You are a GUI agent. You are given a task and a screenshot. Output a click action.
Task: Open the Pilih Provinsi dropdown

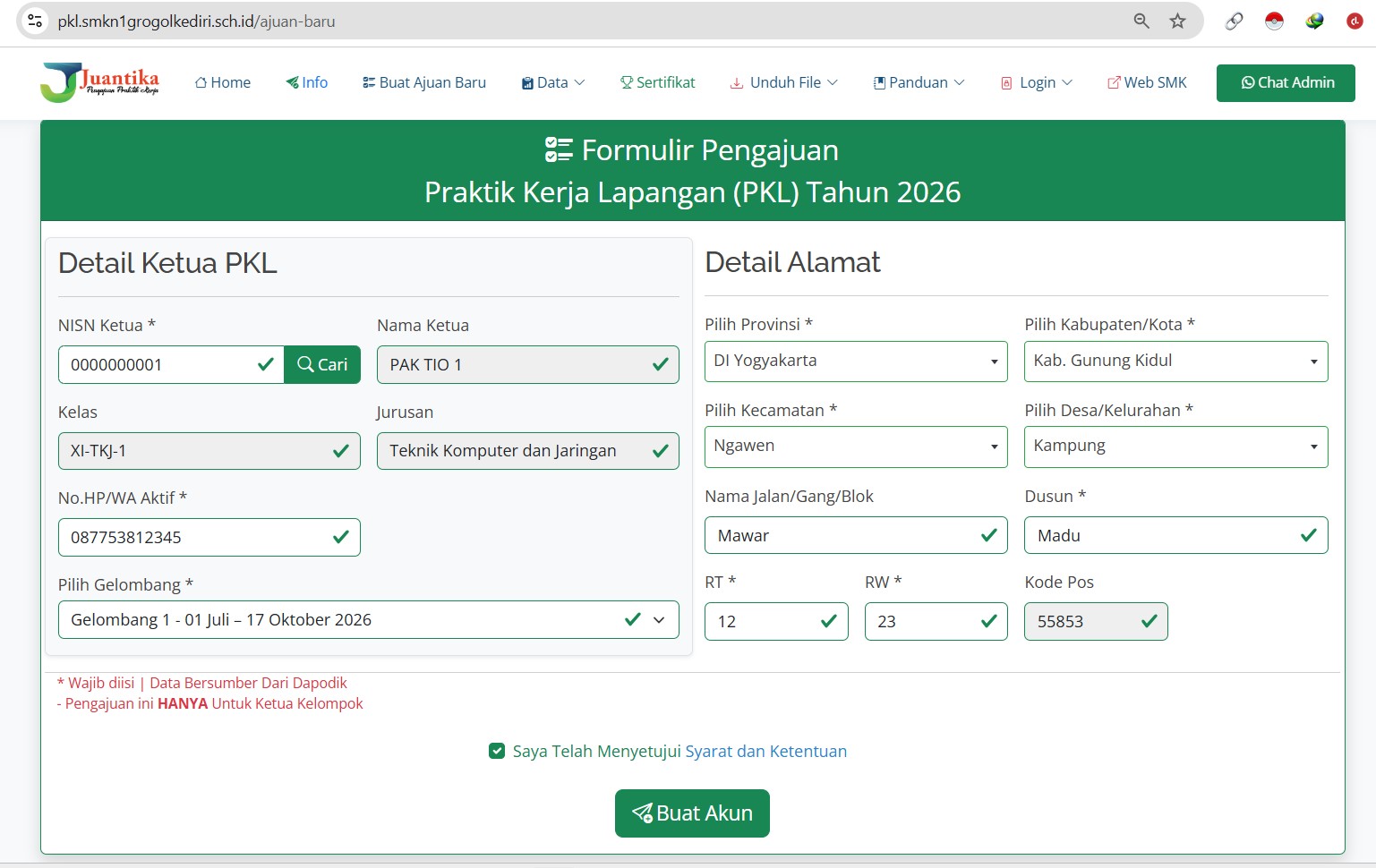pos(856,362)
